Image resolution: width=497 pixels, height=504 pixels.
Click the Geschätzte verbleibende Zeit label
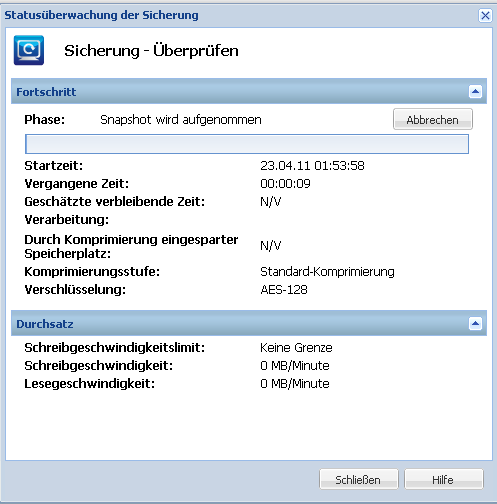tap(115, 202)
